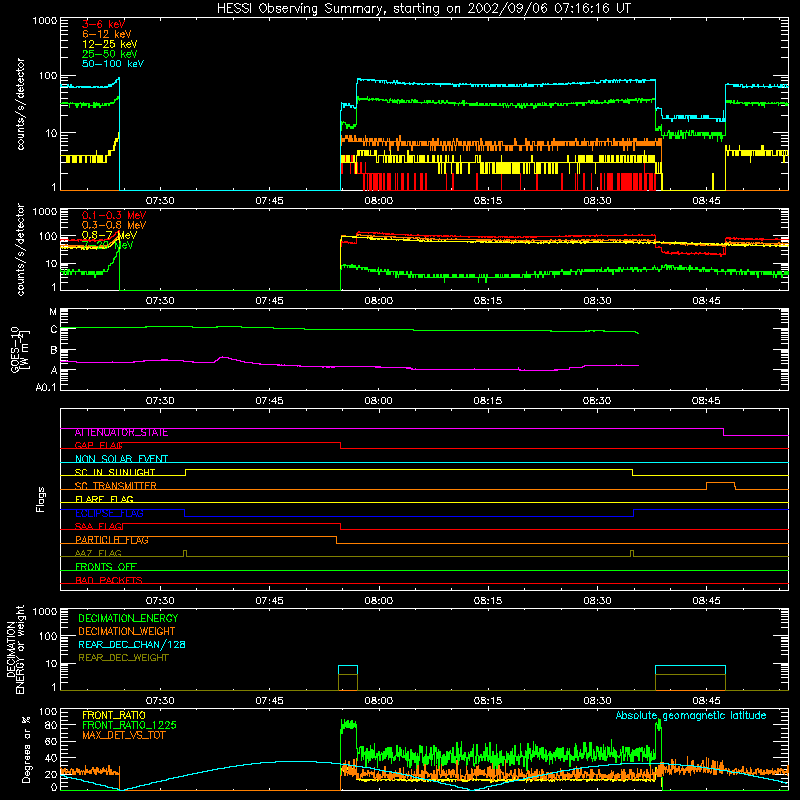Click the Absolute geomagnetic latitude label
Viewport: 800px width, 800px height.
point(691,715)
